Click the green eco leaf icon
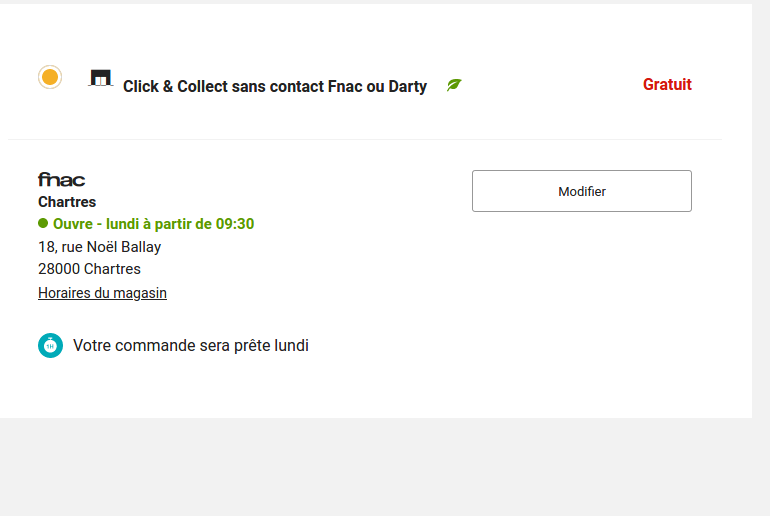 [454, 85]
